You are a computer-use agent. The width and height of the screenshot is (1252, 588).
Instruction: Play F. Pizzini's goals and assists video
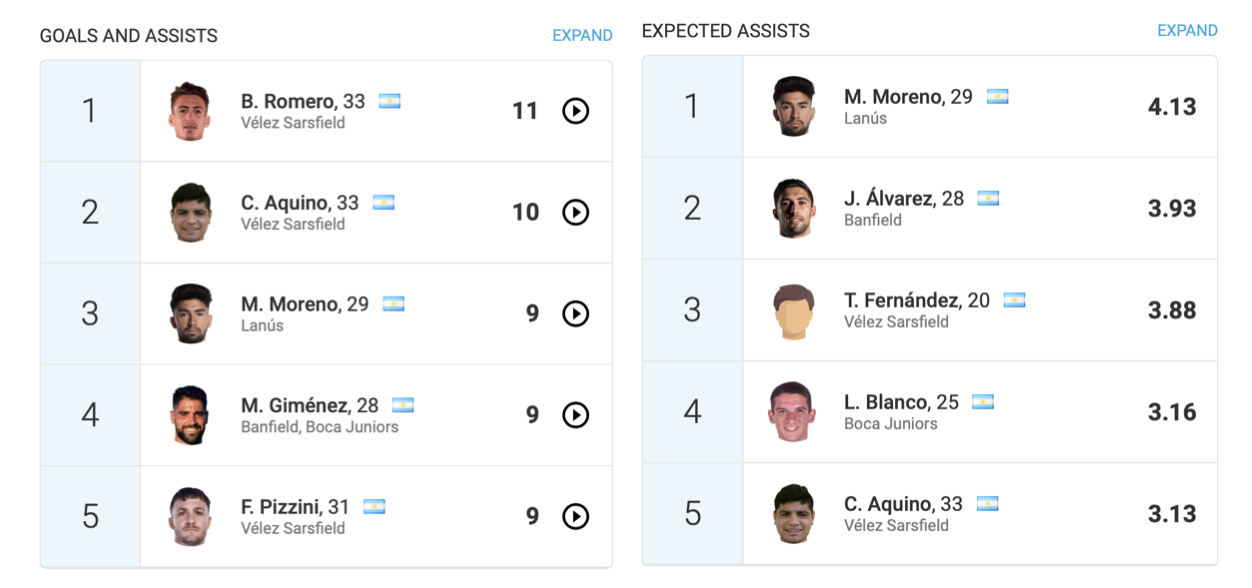pos(575,516)
